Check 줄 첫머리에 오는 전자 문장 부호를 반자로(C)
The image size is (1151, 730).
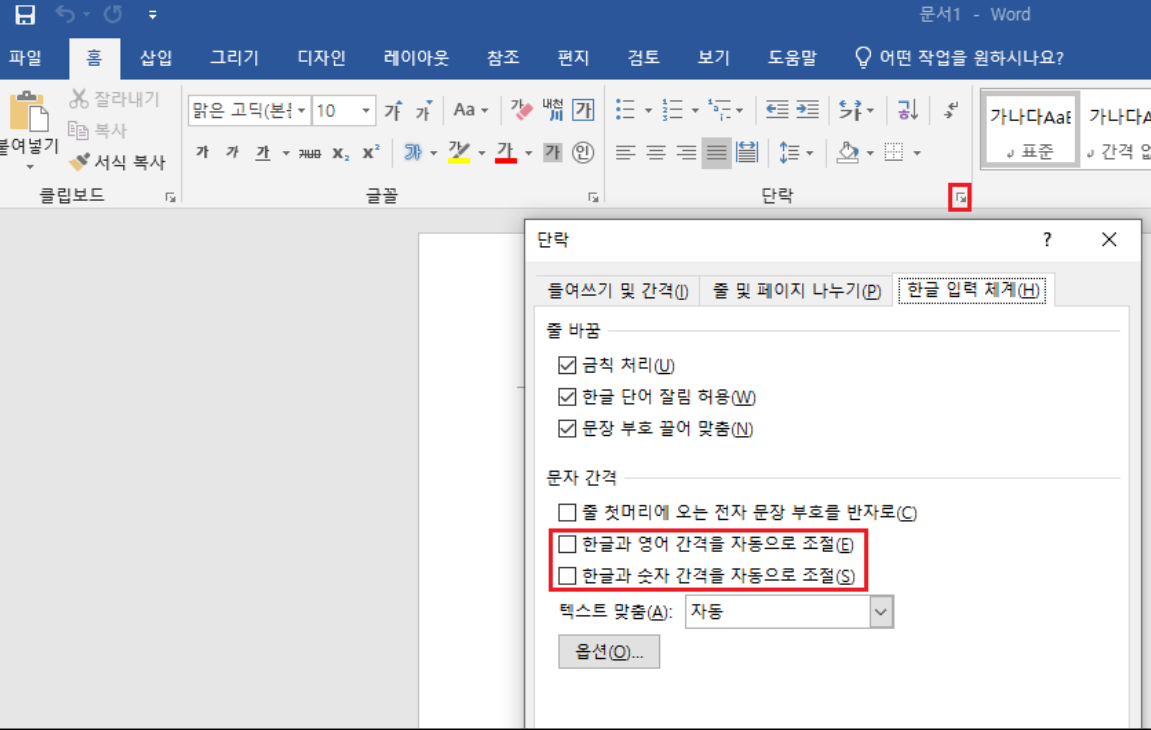click(x=567, y=512)
